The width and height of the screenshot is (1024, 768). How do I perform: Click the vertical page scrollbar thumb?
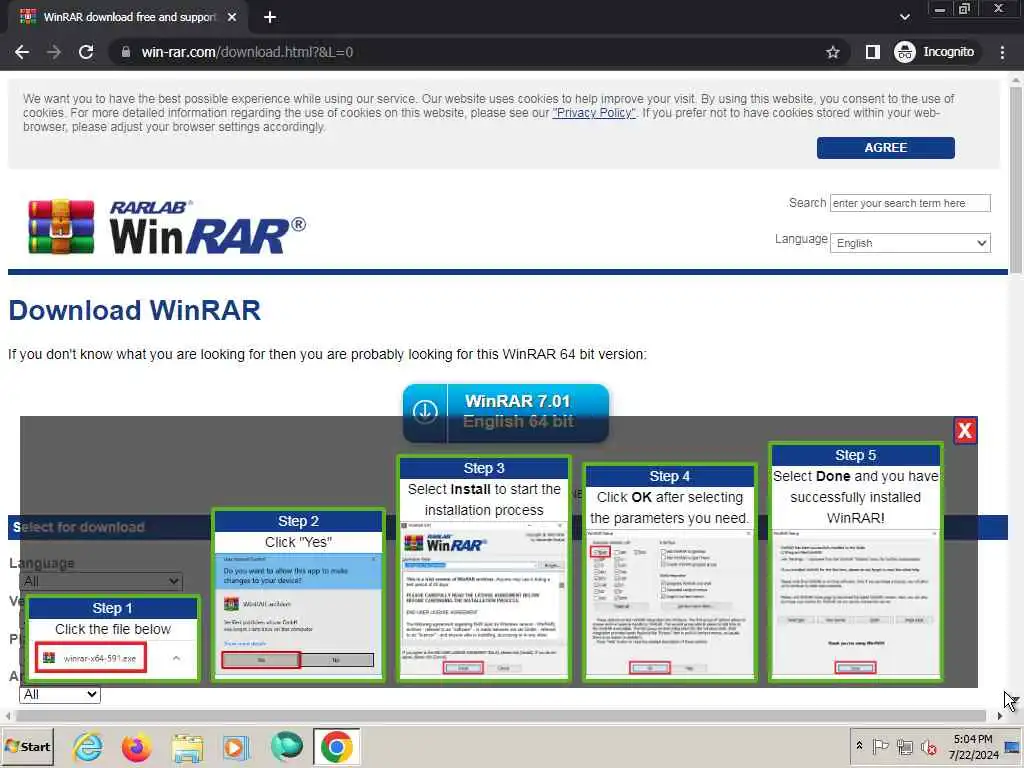(1016, 179)
